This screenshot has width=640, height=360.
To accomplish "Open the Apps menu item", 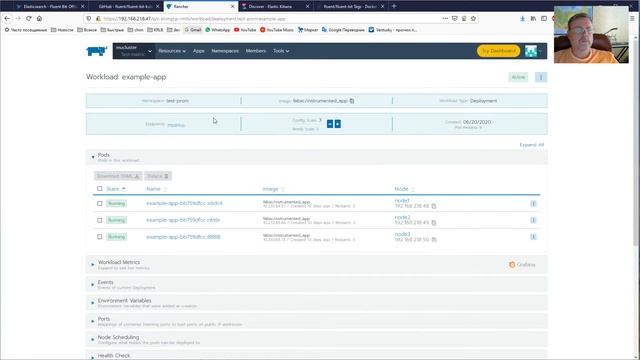I will [x=199, y=51].
